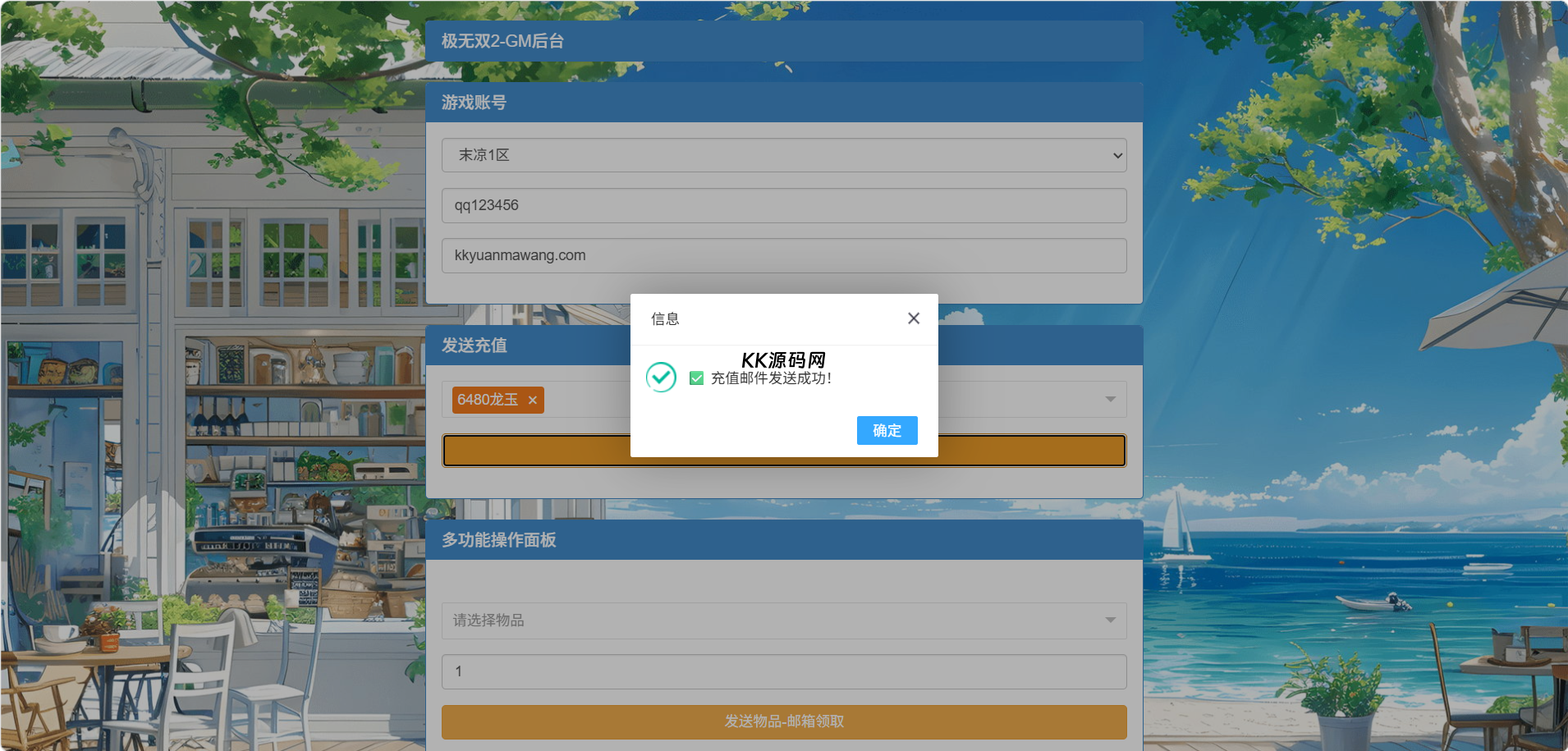Click the KK源码网 watermark logo
Viewport: 1568px width, 751px height.
point(783,359)
